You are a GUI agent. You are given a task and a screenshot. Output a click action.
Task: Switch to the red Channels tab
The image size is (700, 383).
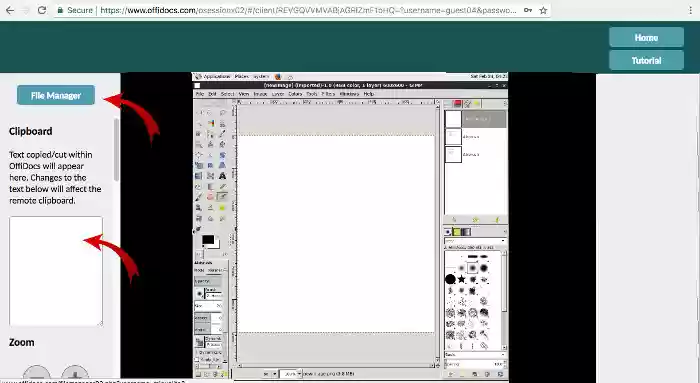458,104
